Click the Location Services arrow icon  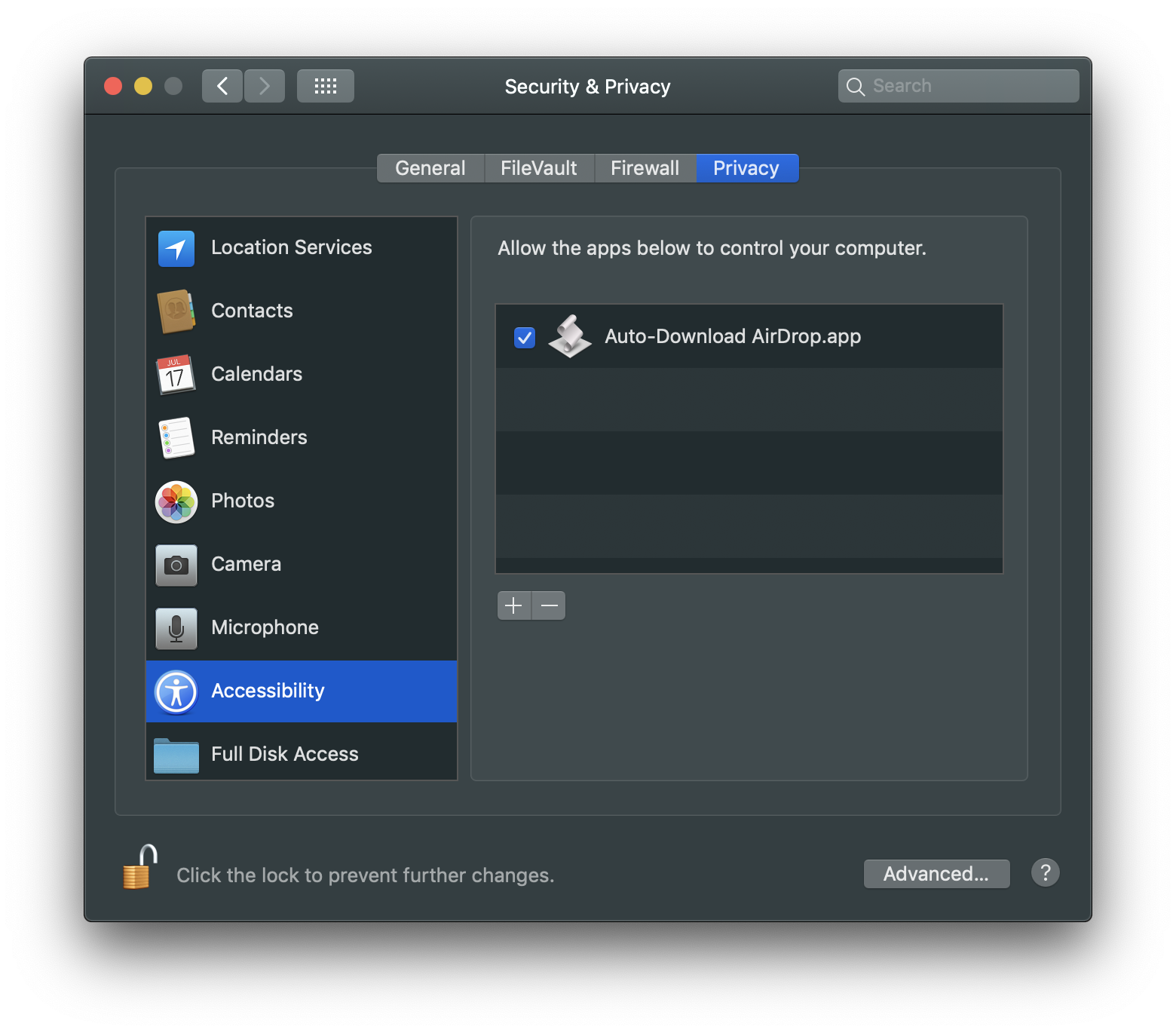pyautogui.click(x=176, y=248)
